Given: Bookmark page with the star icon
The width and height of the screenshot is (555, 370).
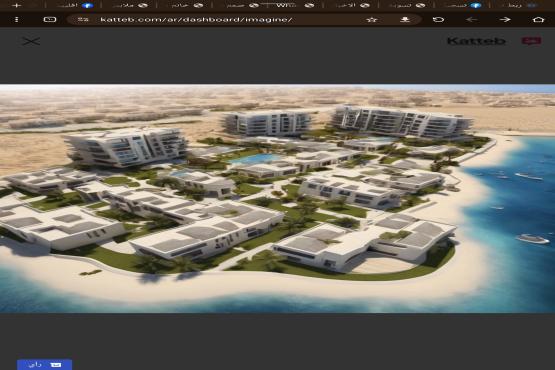Looking at the screenshot, I should click(372, 19).
